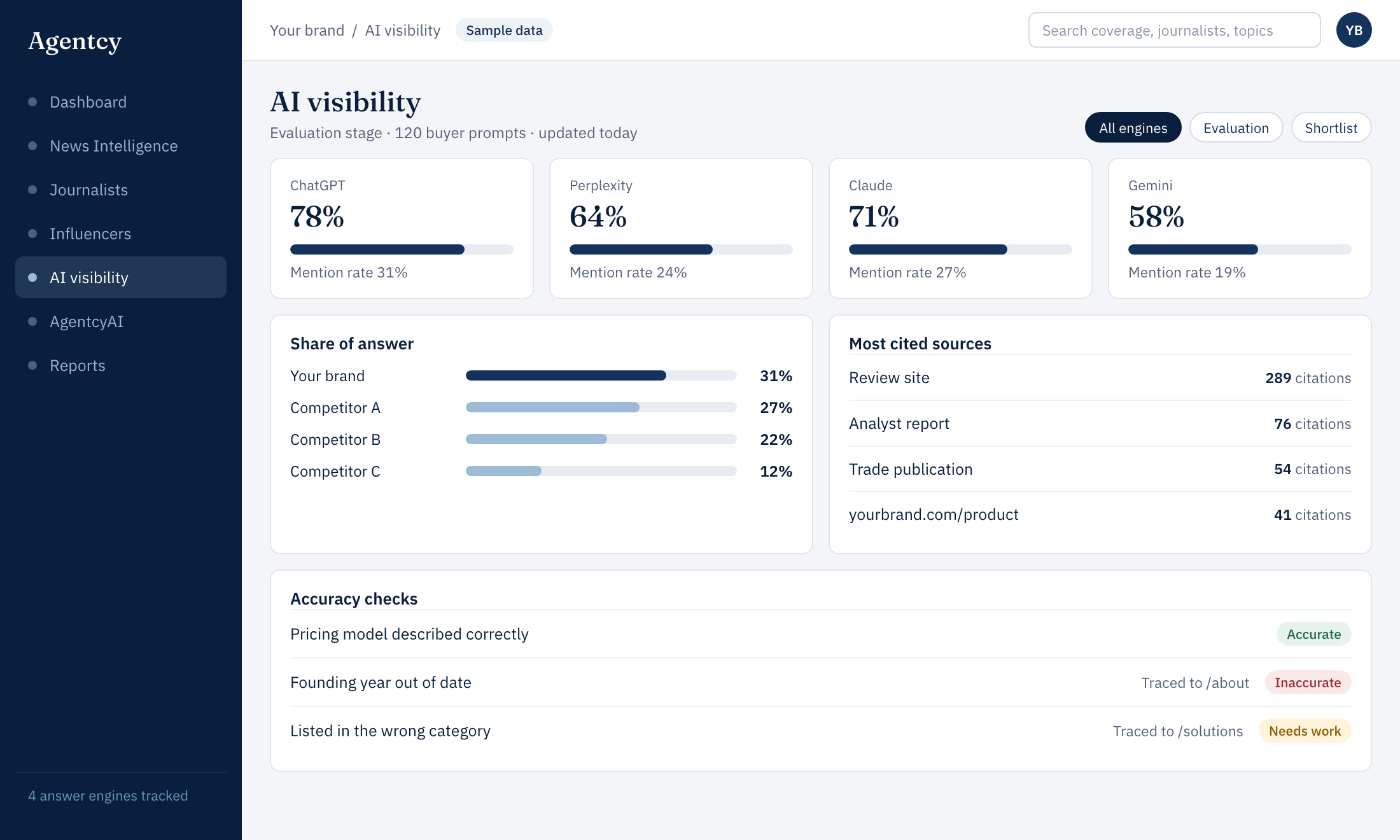
Task: Click the Sample data badge
Action: [504, 31]
